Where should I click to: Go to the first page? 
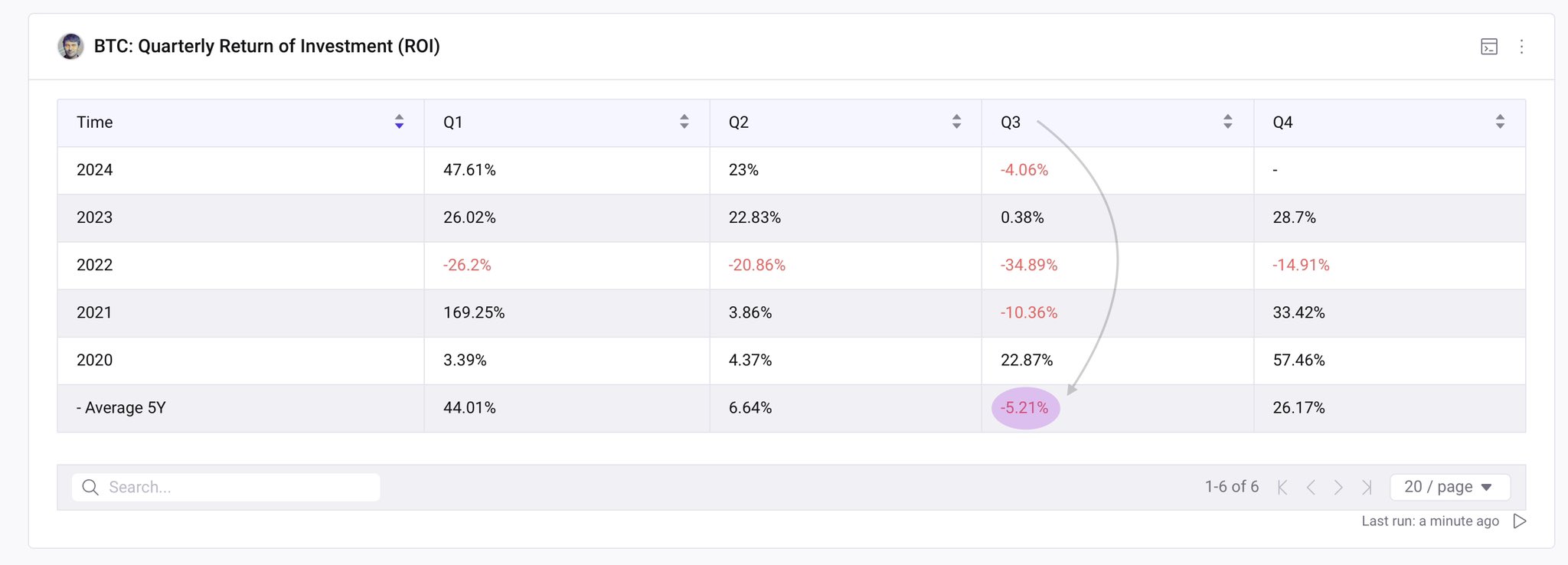(1282, 487)
